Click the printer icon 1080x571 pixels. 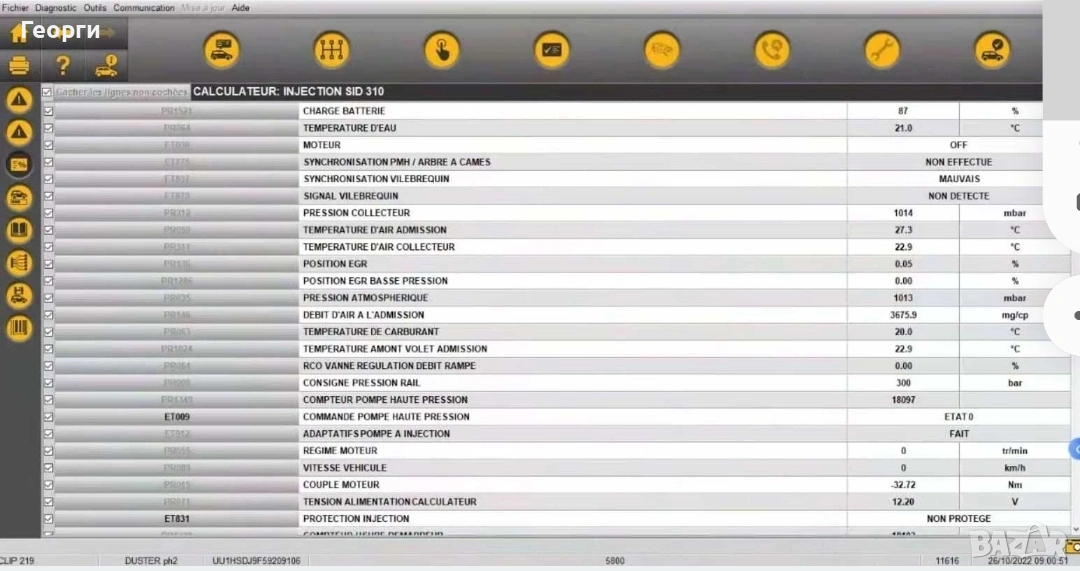click(19, 67)
